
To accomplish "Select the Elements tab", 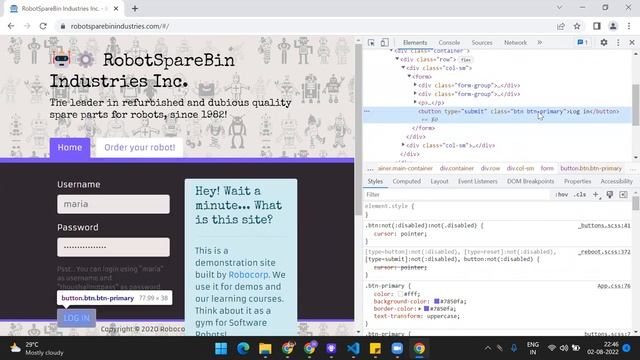I will [415, 42].
